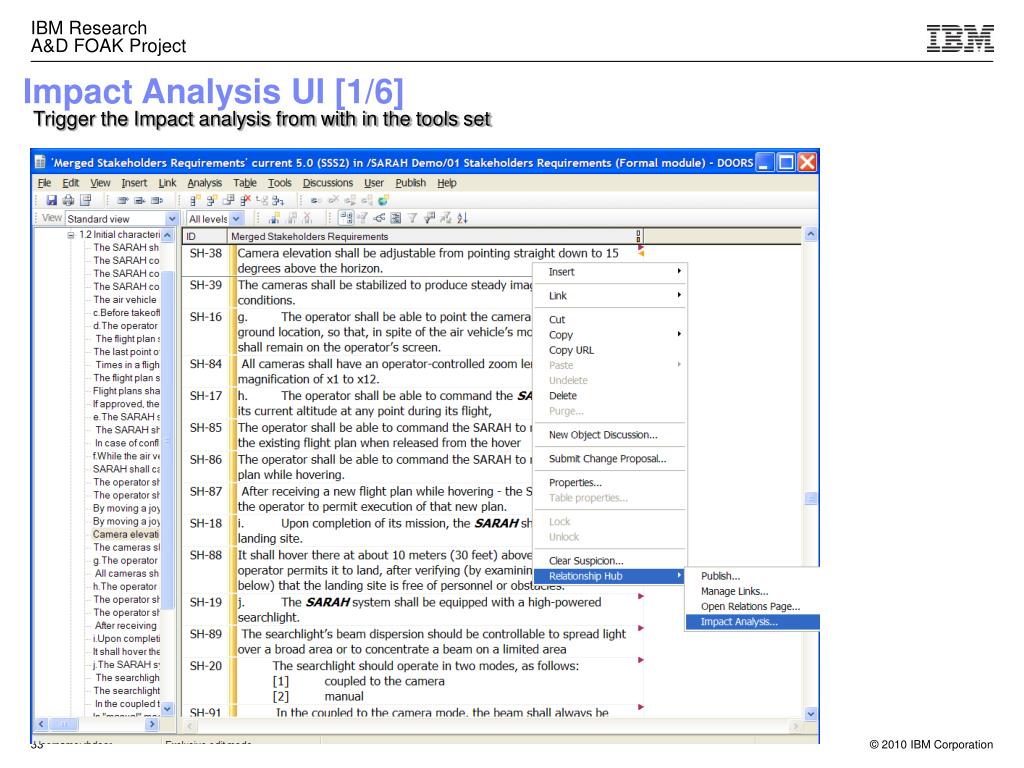Image resolution: width=1024 pixels, height=768 pixels.
Task: Choose Submit Change Proposal...
Action: click(x=611, y=458)
